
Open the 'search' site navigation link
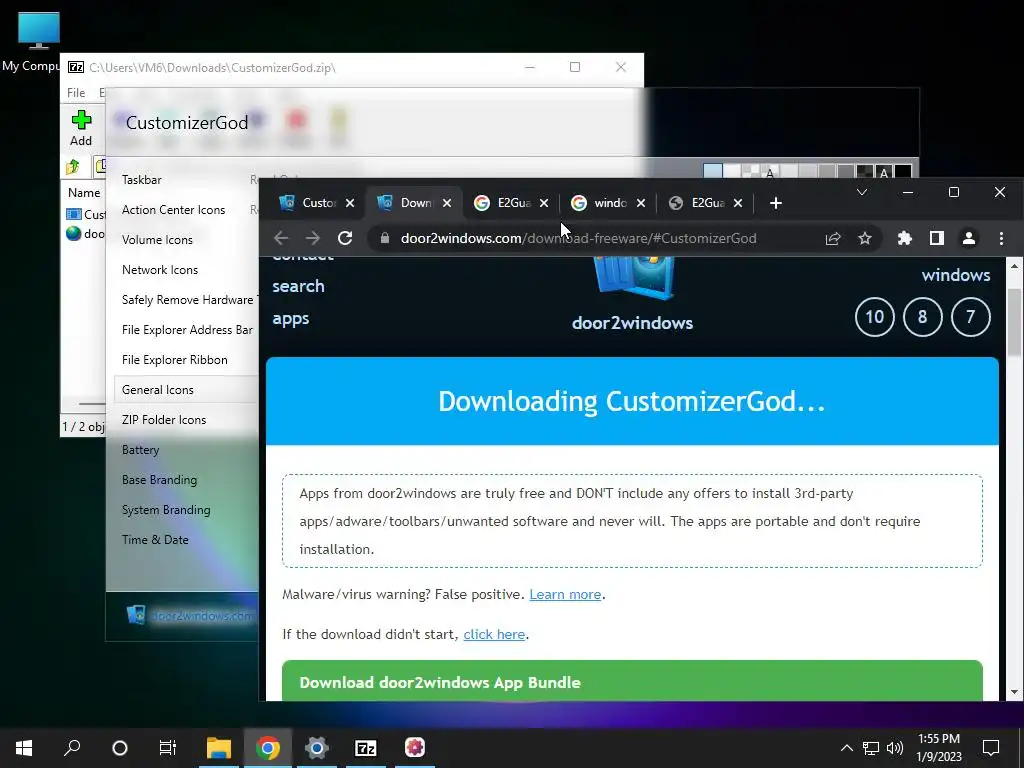(x=298, y=286)
